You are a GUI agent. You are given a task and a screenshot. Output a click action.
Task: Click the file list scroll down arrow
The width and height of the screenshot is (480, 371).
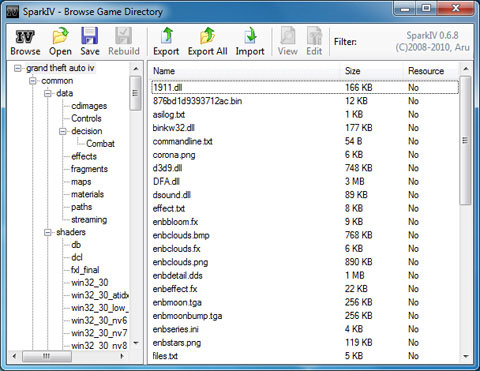point(466,356)
